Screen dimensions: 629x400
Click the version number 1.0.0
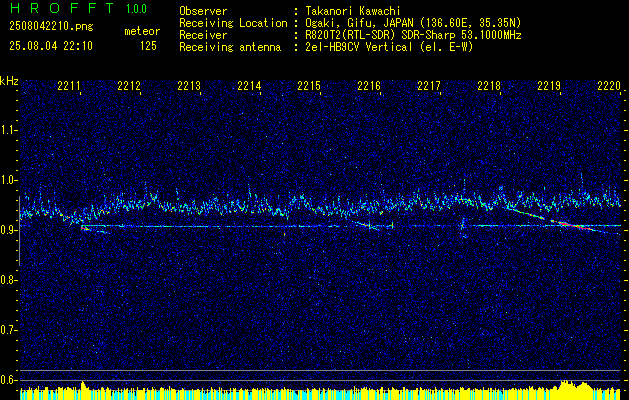point(136,8)
